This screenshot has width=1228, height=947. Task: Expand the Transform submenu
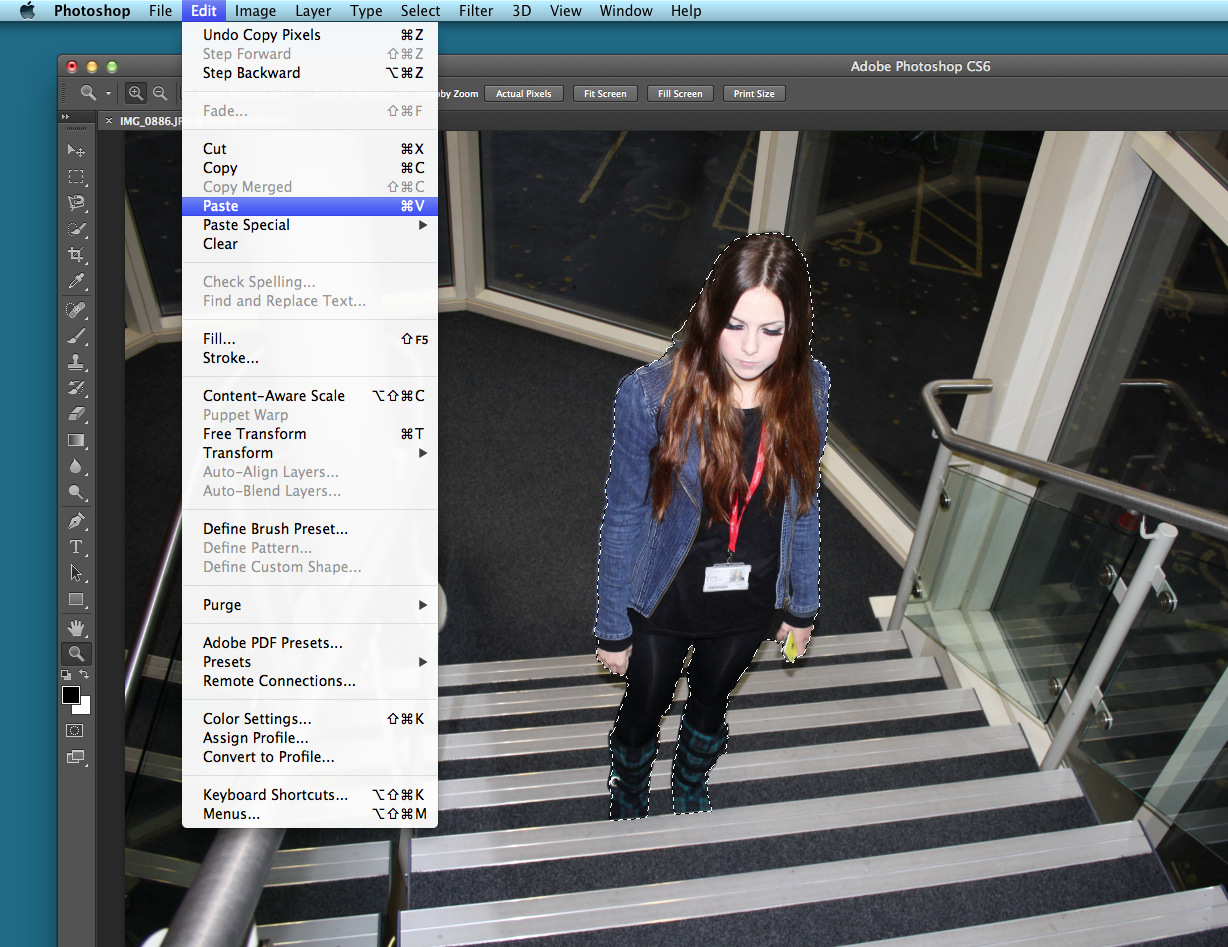click(423, 453)
